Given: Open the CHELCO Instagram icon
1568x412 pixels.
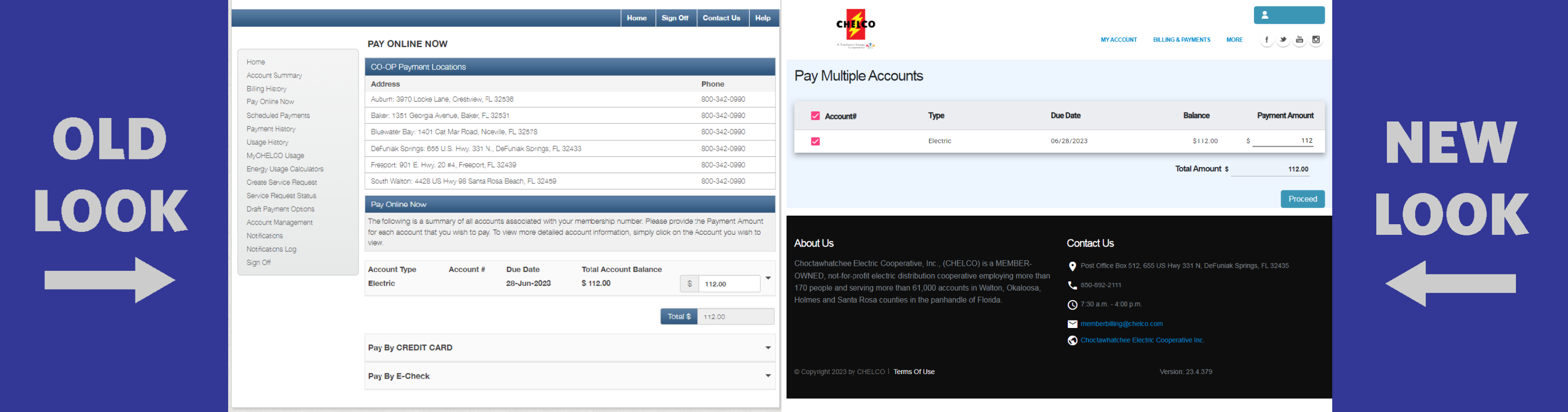Looking at the screenshot, I should [x=1316, y=40].
